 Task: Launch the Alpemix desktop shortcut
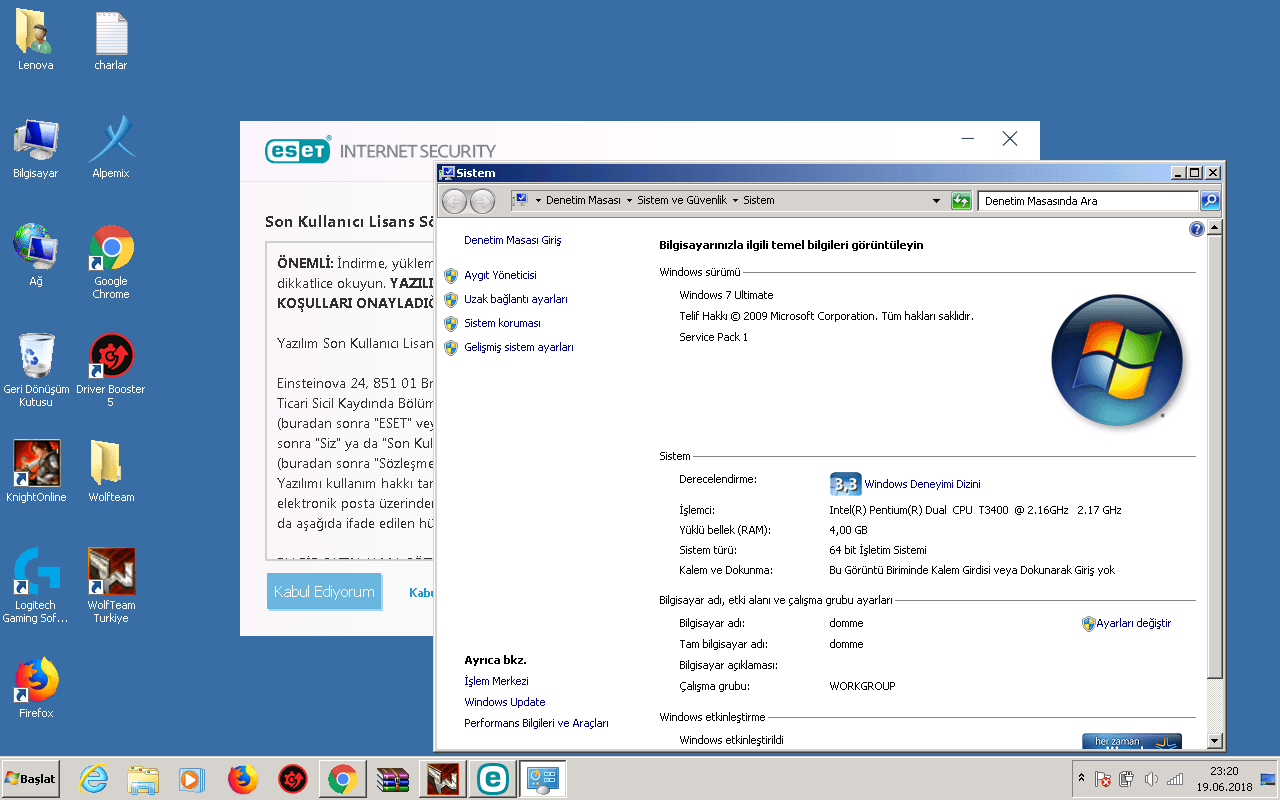(111, 148)
